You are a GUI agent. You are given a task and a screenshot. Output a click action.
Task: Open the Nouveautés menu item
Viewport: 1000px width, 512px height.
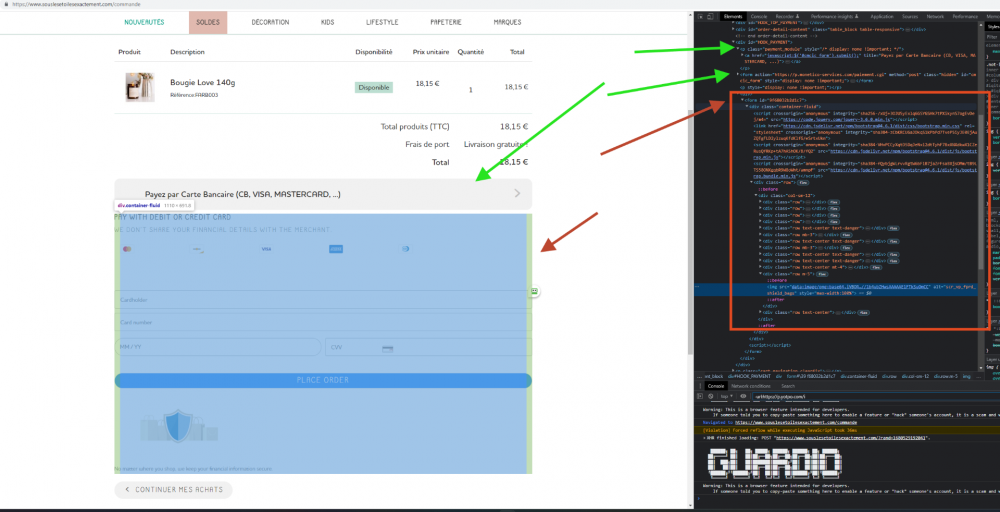coord(144,22)
